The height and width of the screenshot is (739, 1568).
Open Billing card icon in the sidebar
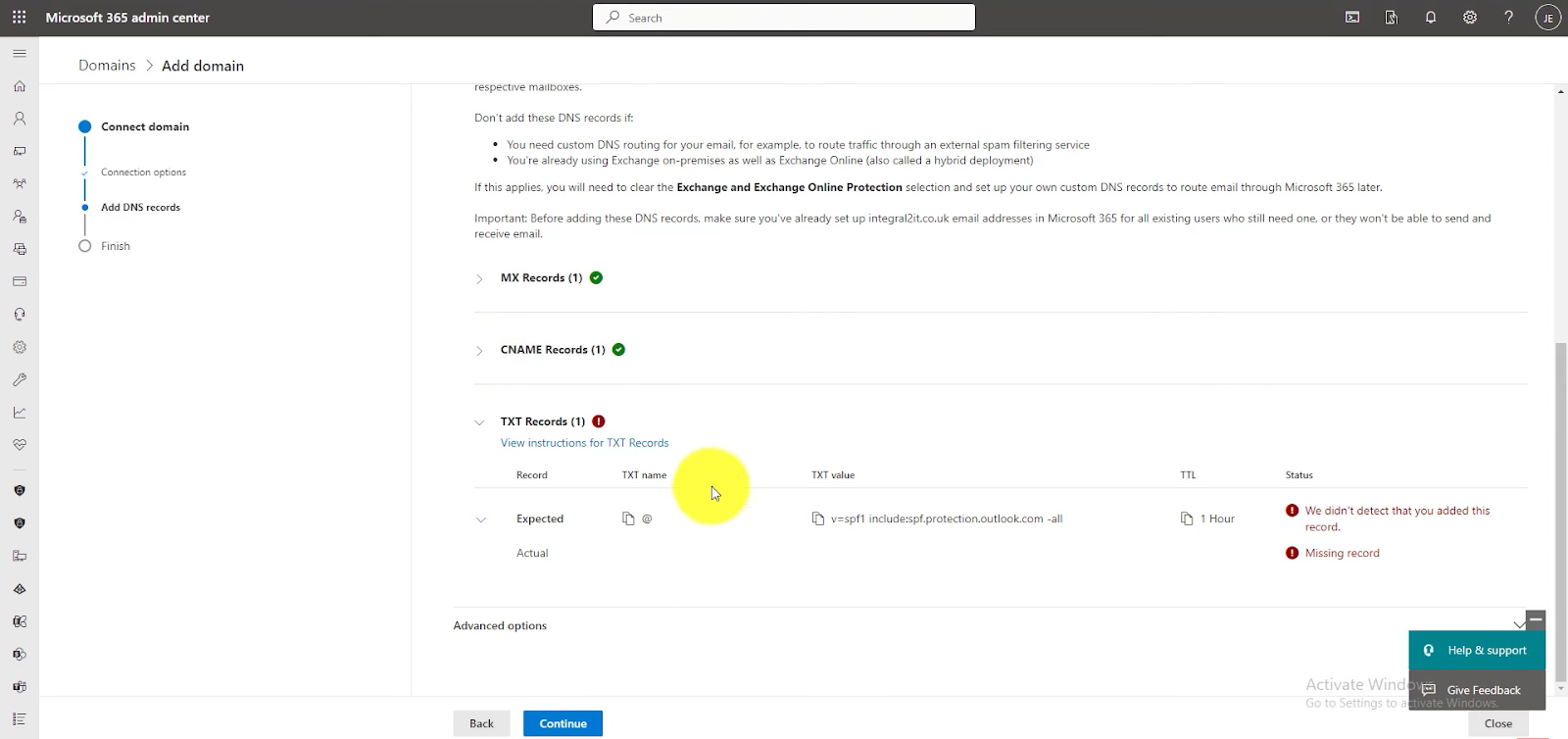[x=20, y=281]
